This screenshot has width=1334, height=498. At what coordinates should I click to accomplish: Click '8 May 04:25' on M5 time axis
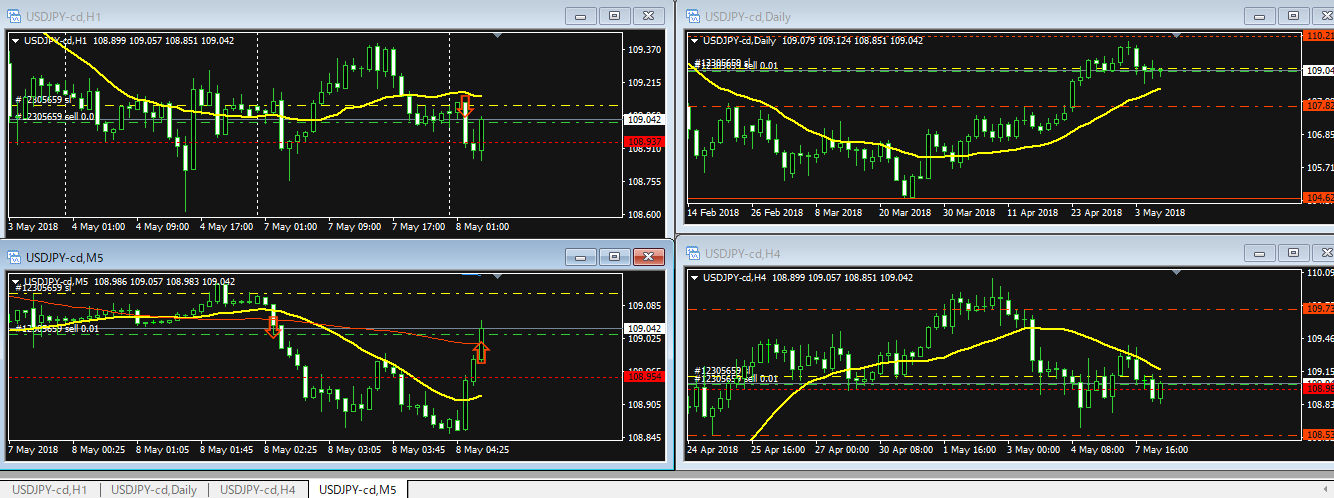click(x=483, y=450)
